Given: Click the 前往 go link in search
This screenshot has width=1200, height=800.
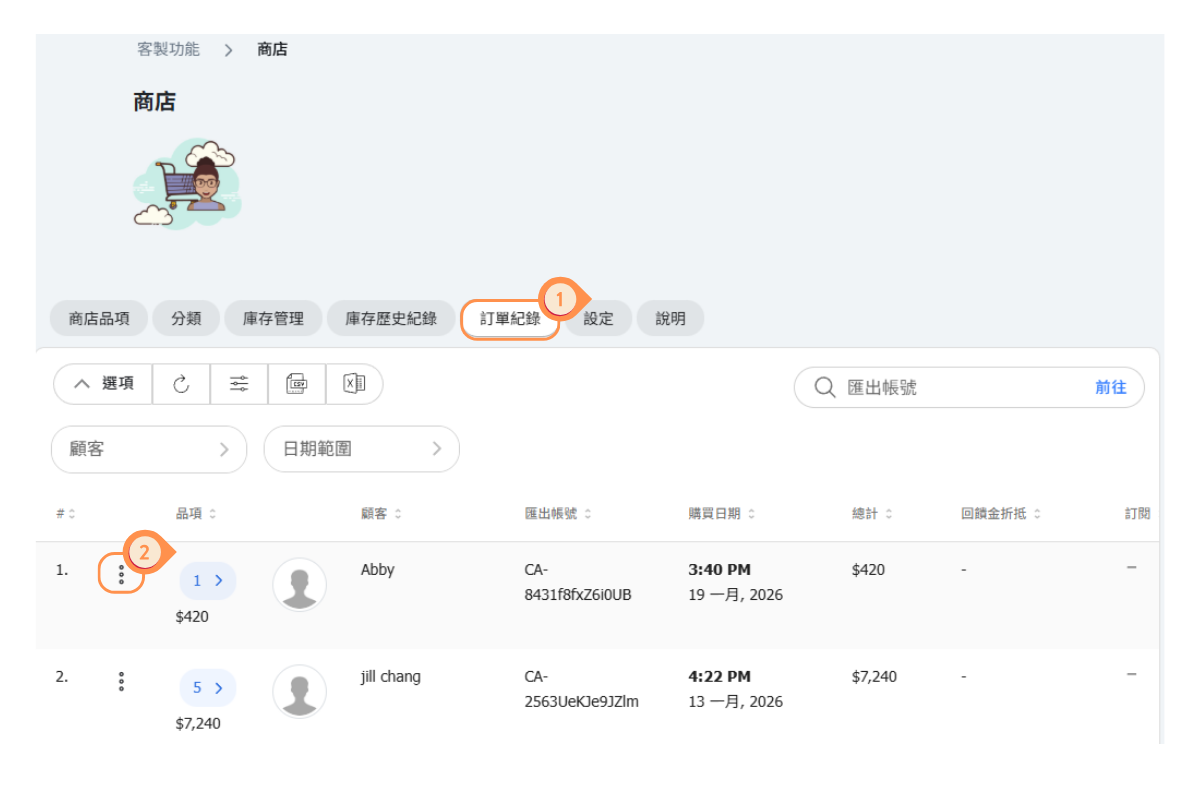Looking at the screenshot, I should (x=1110, y=387).
